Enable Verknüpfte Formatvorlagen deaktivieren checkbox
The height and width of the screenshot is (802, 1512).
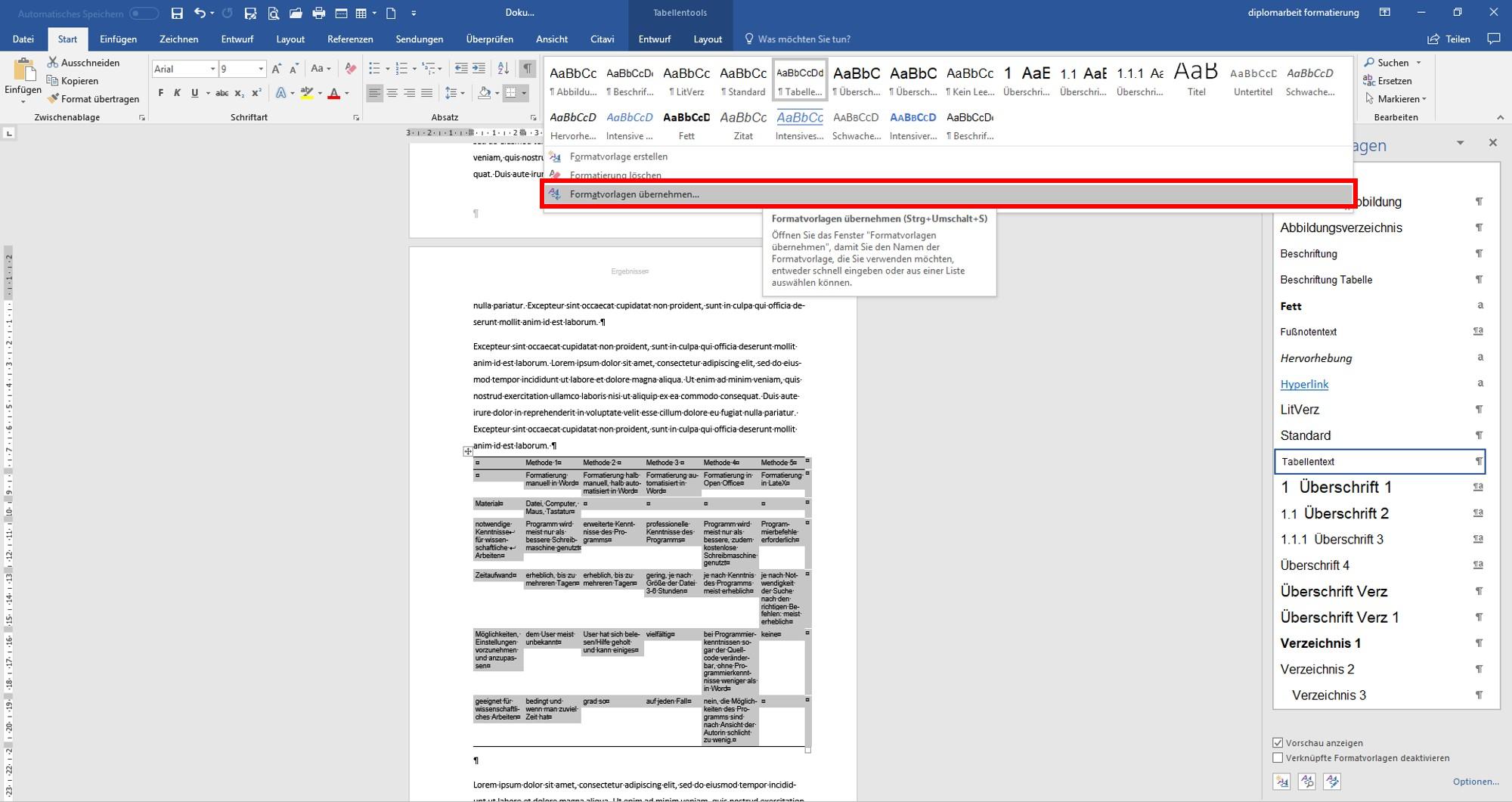tap(1278, 758)
